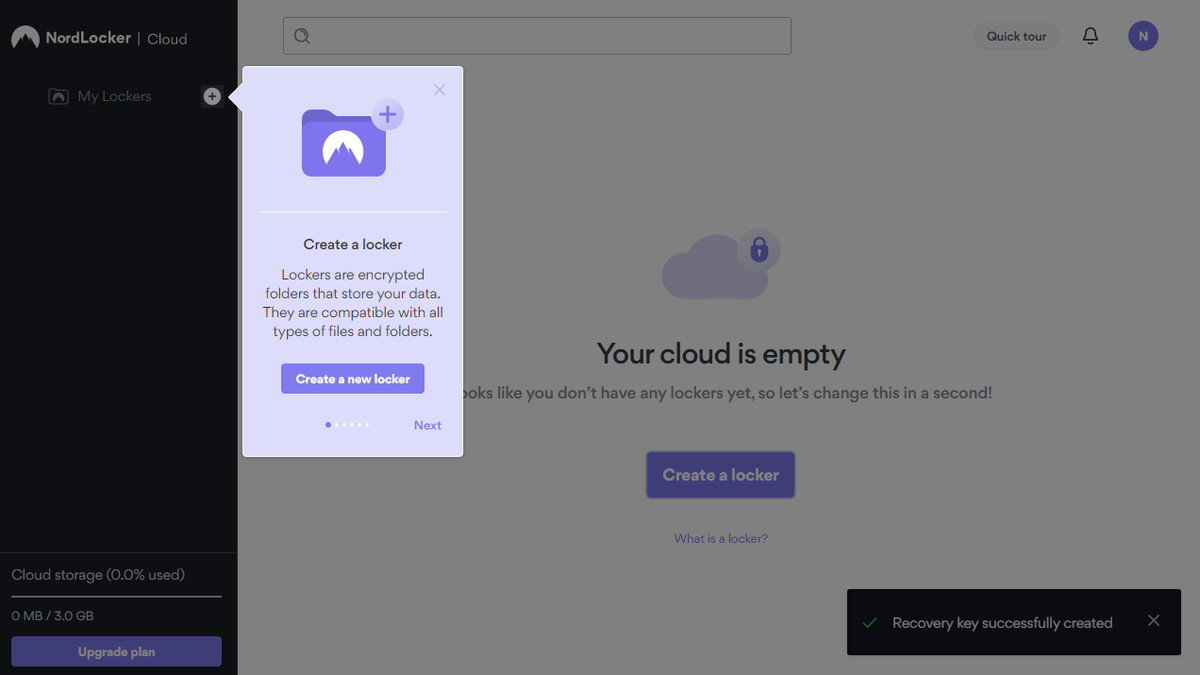Open the notifications bell
The width and height of the screenshot is (1200, 675).
coord(1090,35)
